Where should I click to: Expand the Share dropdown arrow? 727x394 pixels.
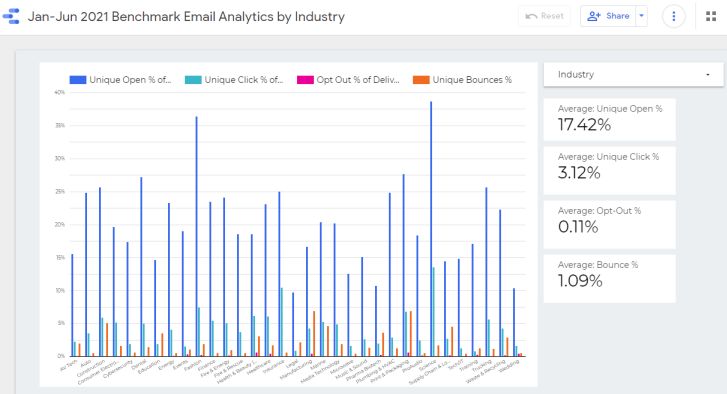tap(642, 16)
